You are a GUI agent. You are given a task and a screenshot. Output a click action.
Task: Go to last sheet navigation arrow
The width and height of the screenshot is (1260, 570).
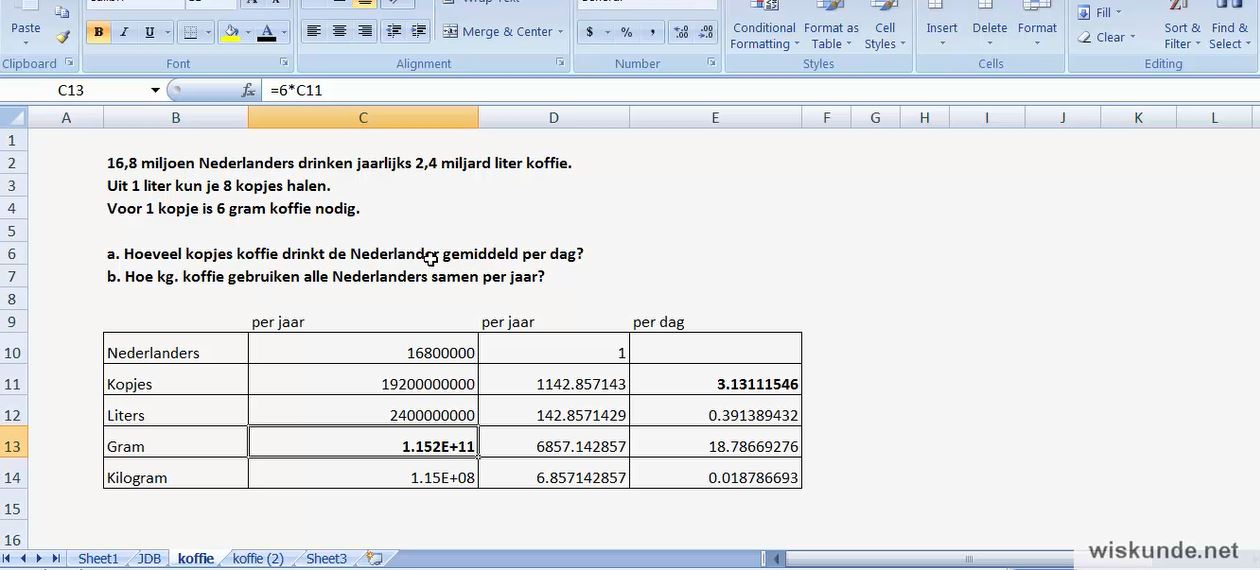point(56,559)
